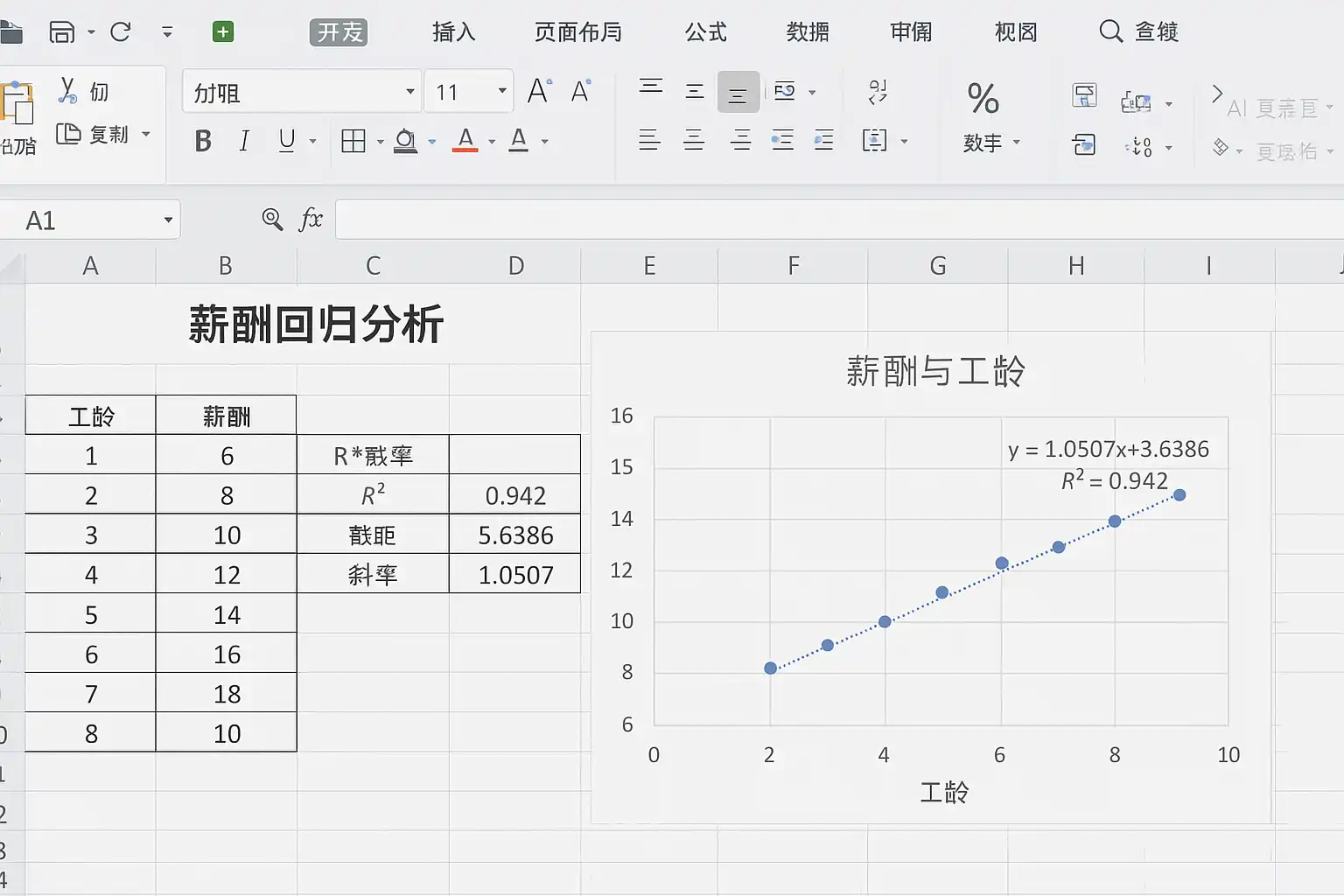Click the Copy icon in the clipboard group

click(68, 134)
